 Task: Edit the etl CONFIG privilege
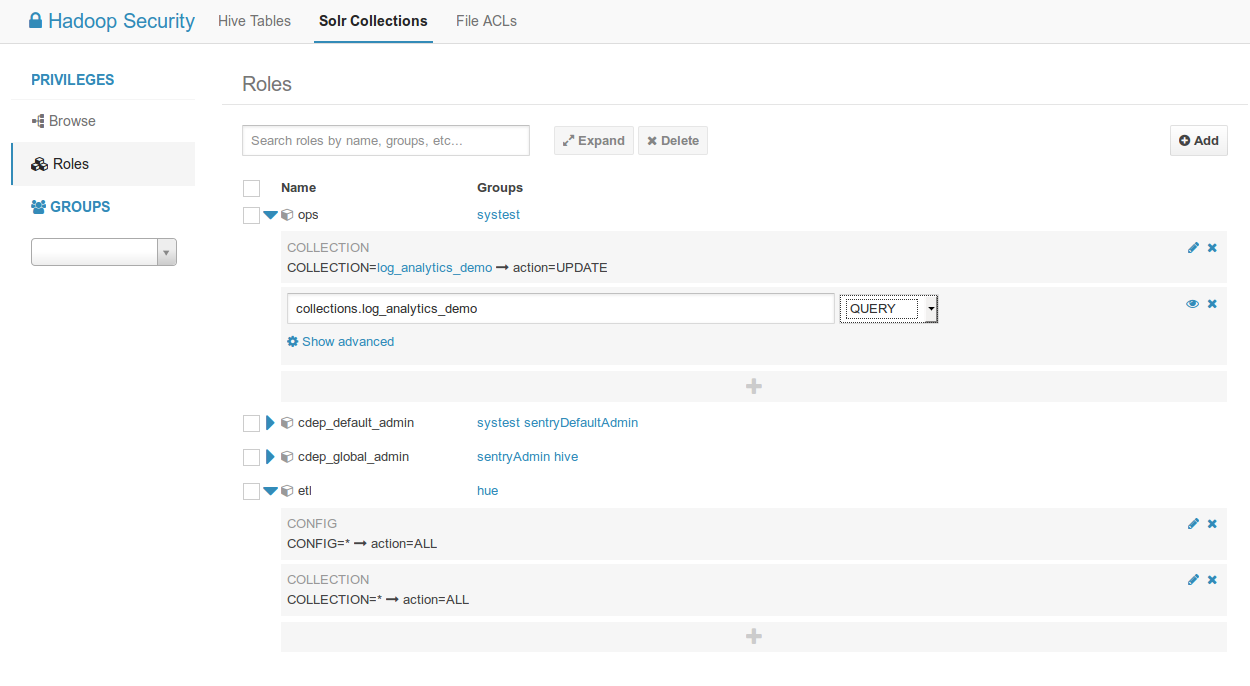pyautogui.click(x=1193, y=524)
